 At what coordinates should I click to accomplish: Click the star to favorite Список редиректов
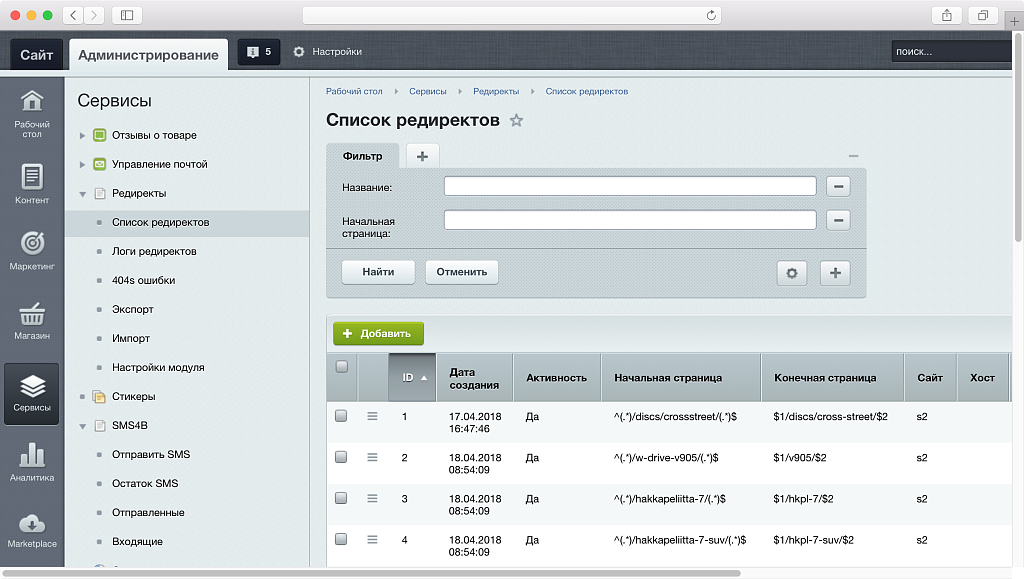coord(516,120)
